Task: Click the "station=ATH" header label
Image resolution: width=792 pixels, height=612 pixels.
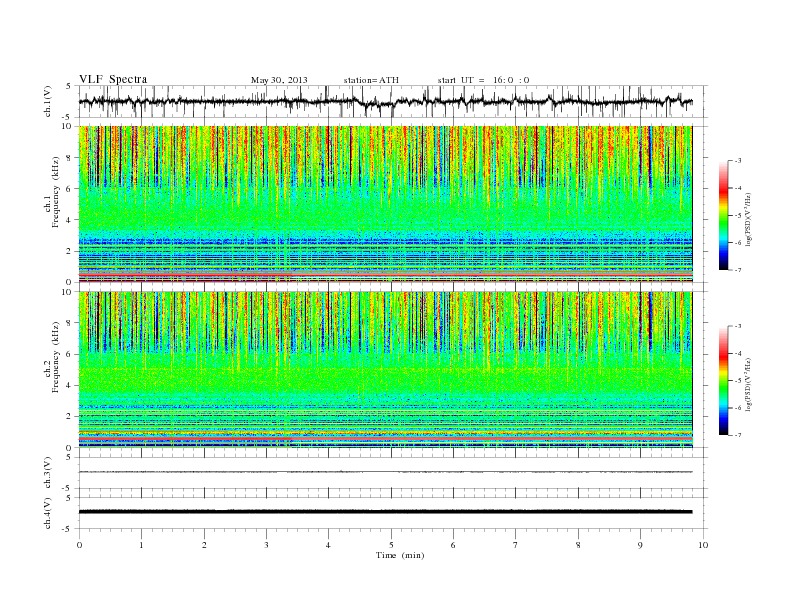Action: click(x=371, y=80)
